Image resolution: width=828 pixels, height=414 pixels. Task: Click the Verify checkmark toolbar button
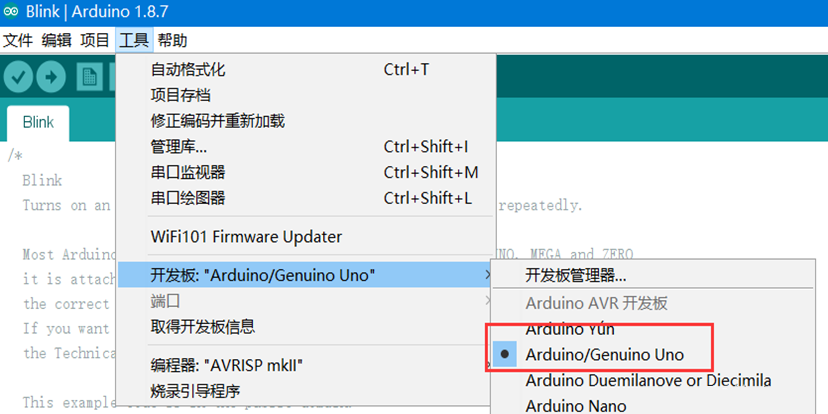coord(19,77)
